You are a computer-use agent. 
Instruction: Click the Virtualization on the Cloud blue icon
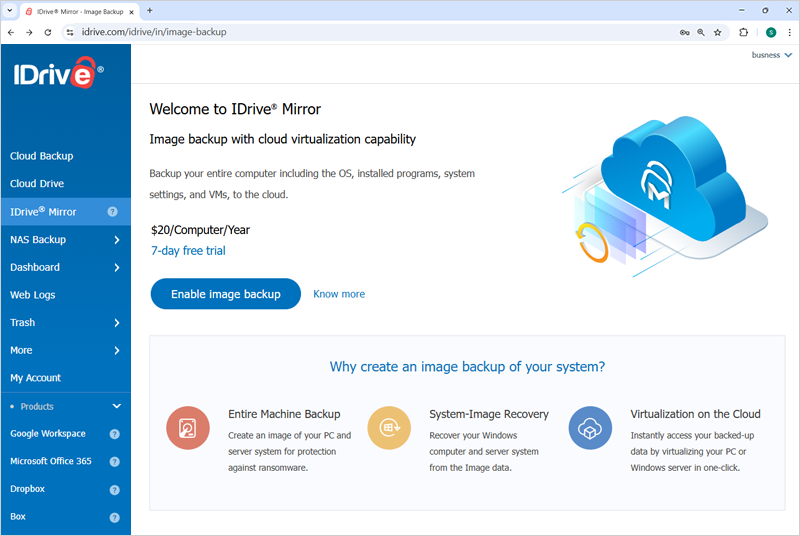coord(590,428)
